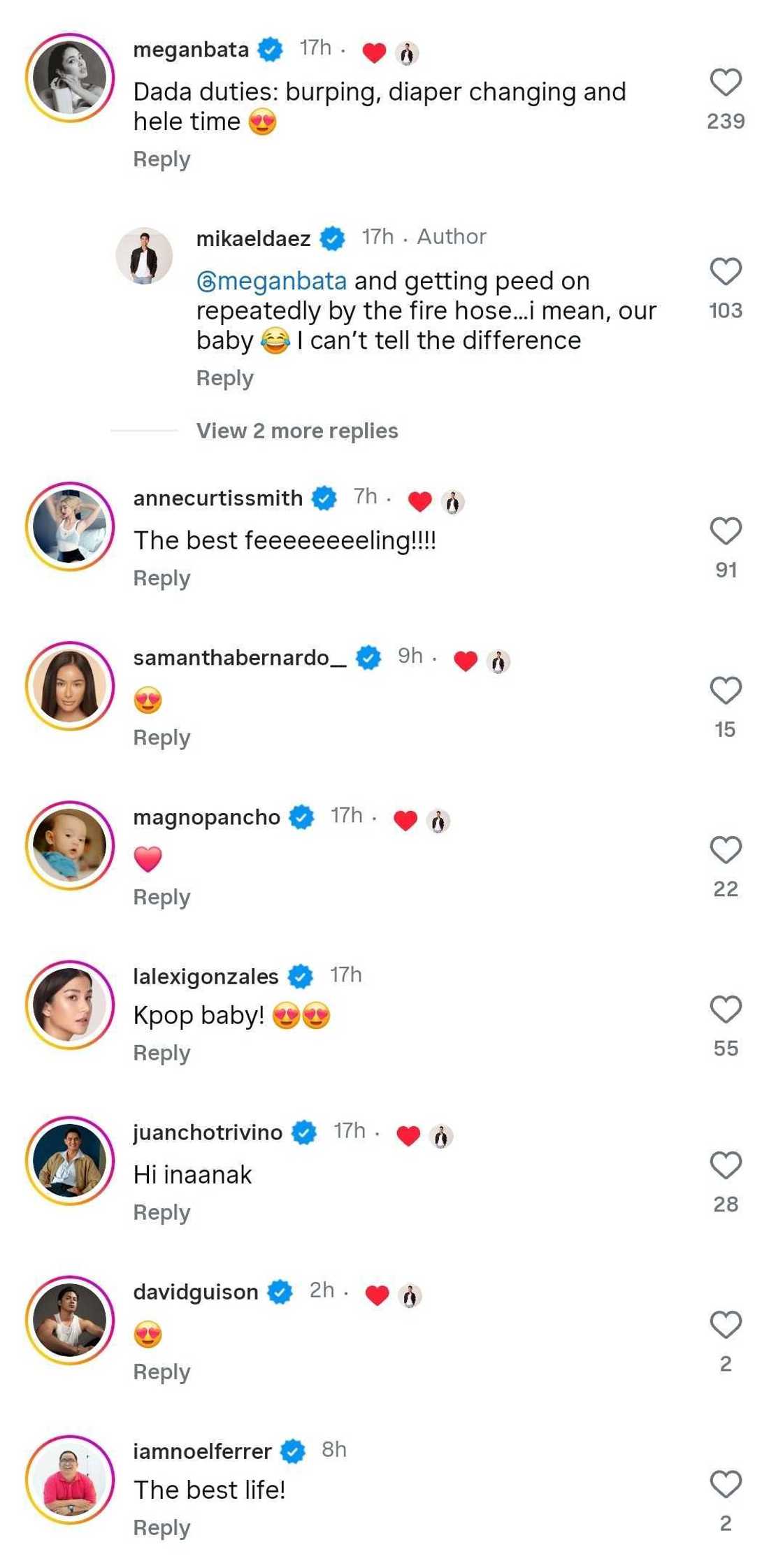This screenshot has width=783, height=1568.
Task: Tap author-liked avatar beside davidguison's timestamp
Action: point(410,1295)
